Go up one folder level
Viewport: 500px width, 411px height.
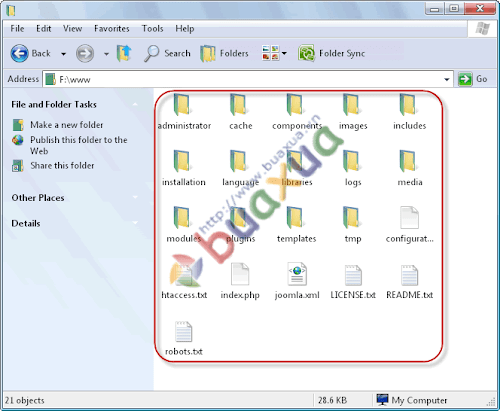(124, 53)
